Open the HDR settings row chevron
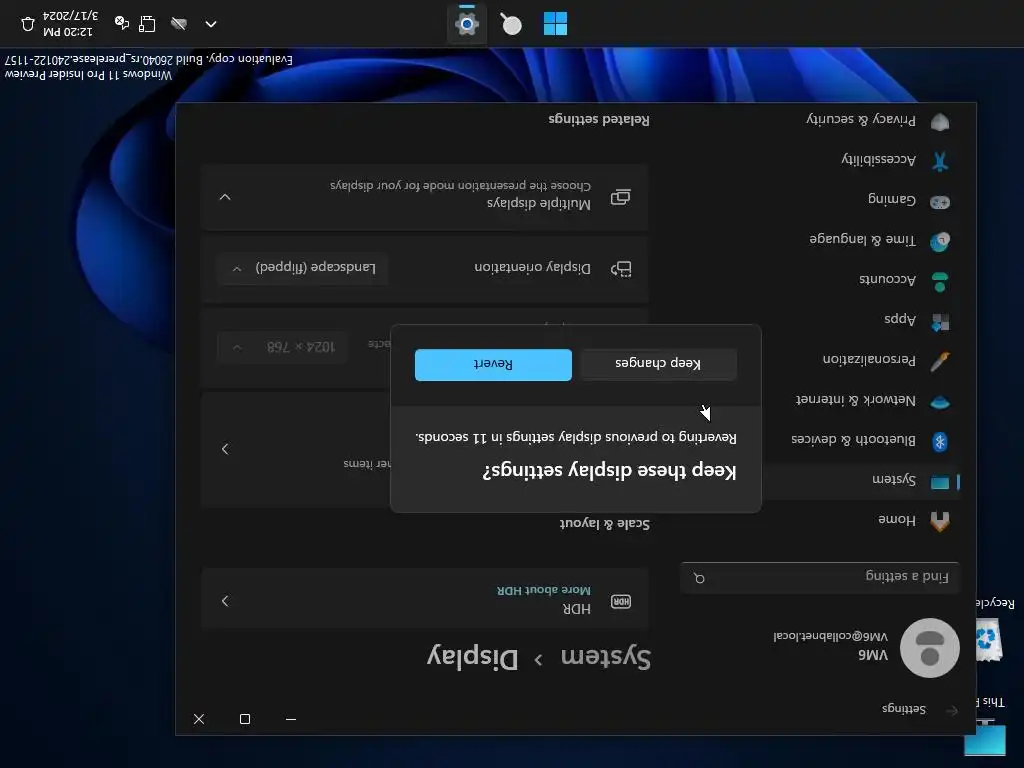Image resolution: width=1024 pixels, height=768 pixels. click(x=225, y=601)
